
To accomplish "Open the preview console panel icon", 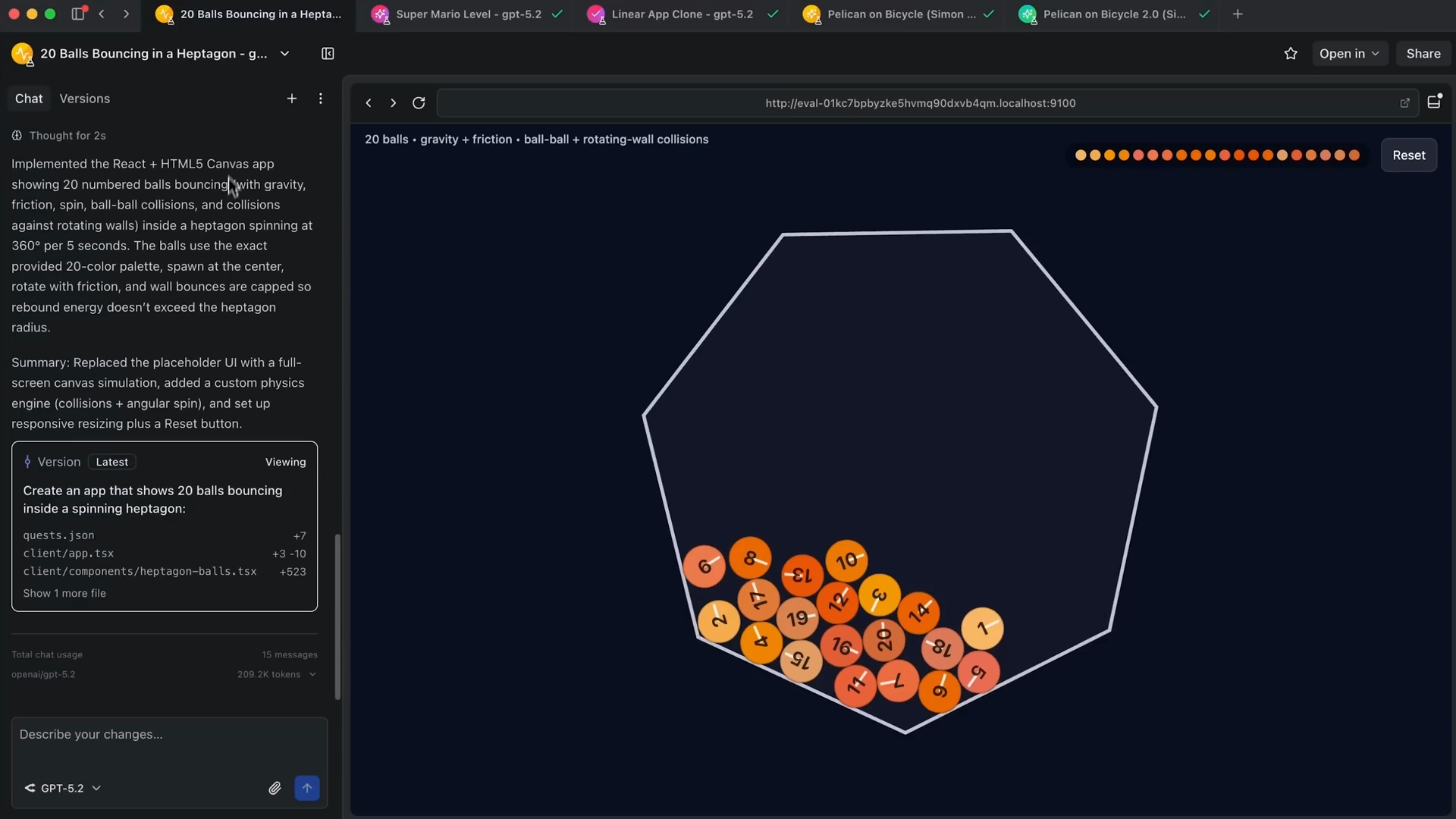I will 1434,102.
